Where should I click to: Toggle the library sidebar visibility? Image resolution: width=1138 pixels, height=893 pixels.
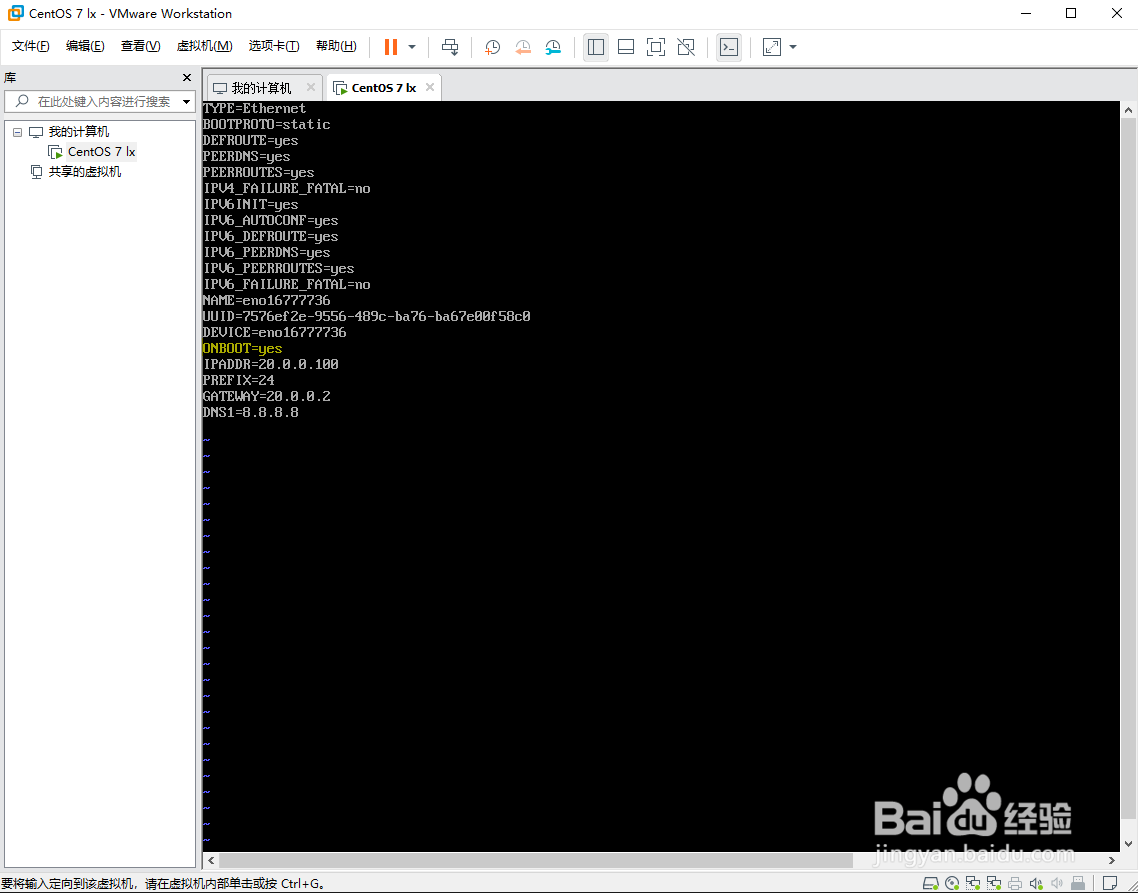595,47
